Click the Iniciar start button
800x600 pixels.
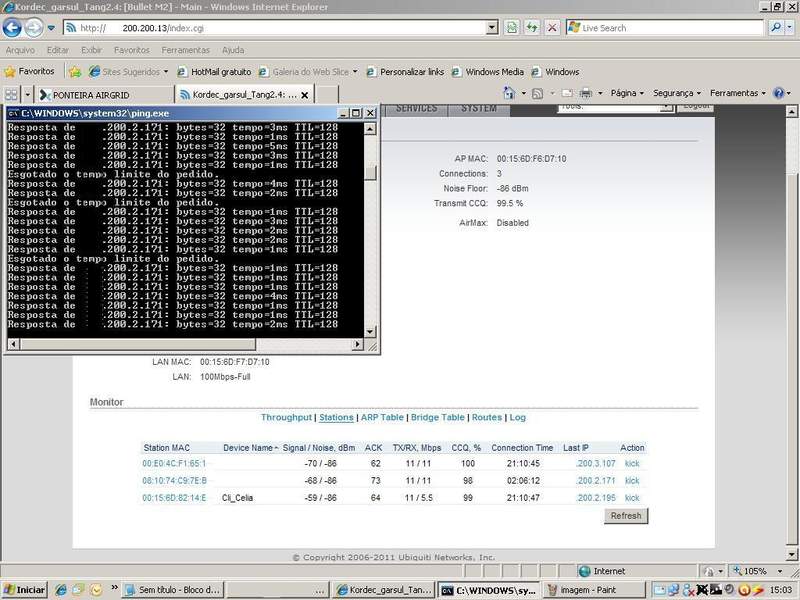(x=24, y=590)
